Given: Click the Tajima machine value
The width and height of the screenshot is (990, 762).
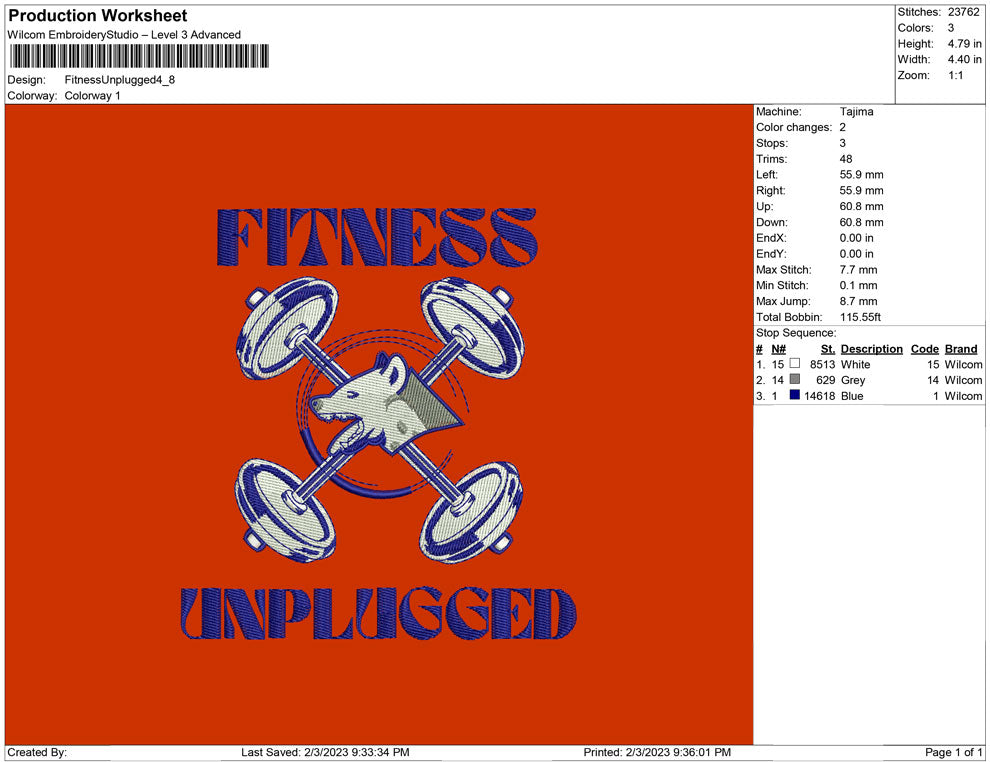Looking at the screenshot, I should (x=857, y=111).
